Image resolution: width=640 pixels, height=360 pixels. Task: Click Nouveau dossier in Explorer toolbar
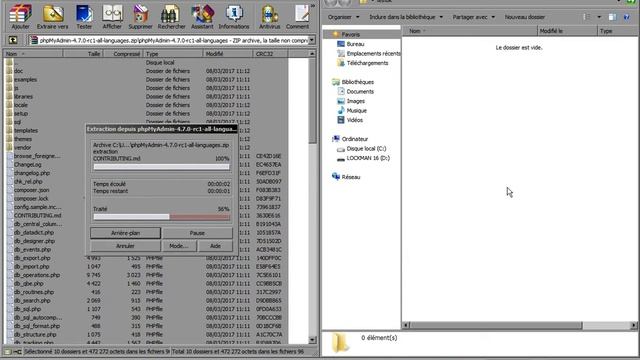(x=524, y=17)
